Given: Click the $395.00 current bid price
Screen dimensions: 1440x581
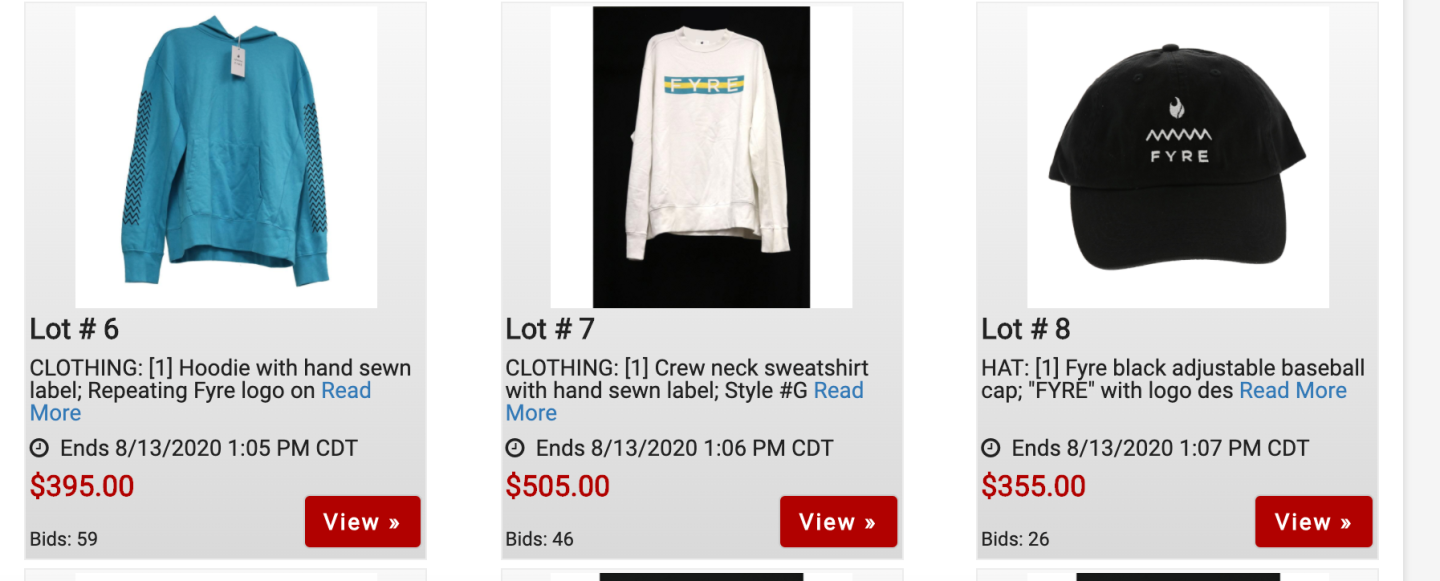Looking at the screenshot, I should [x=82, y=486].
